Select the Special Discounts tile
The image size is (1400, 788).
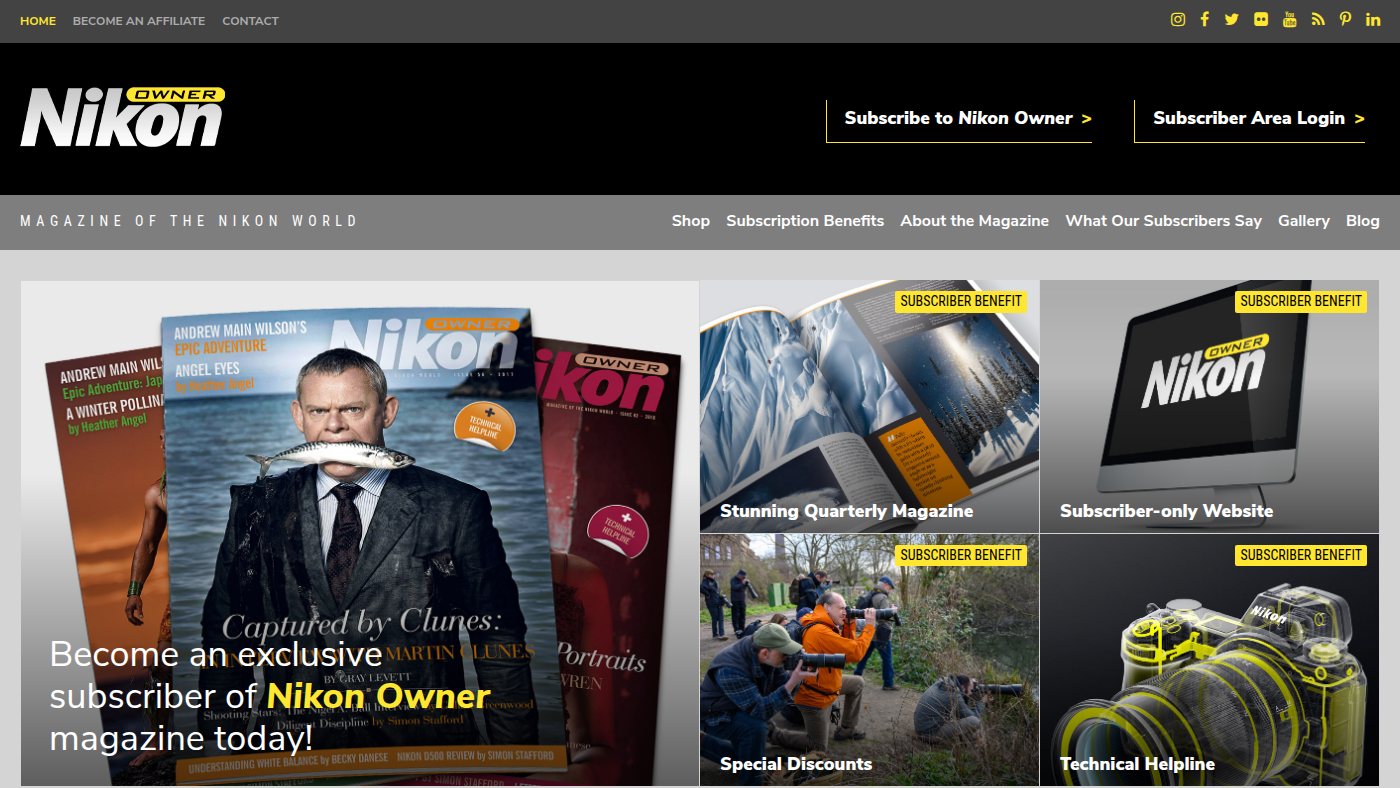[869, 660]
